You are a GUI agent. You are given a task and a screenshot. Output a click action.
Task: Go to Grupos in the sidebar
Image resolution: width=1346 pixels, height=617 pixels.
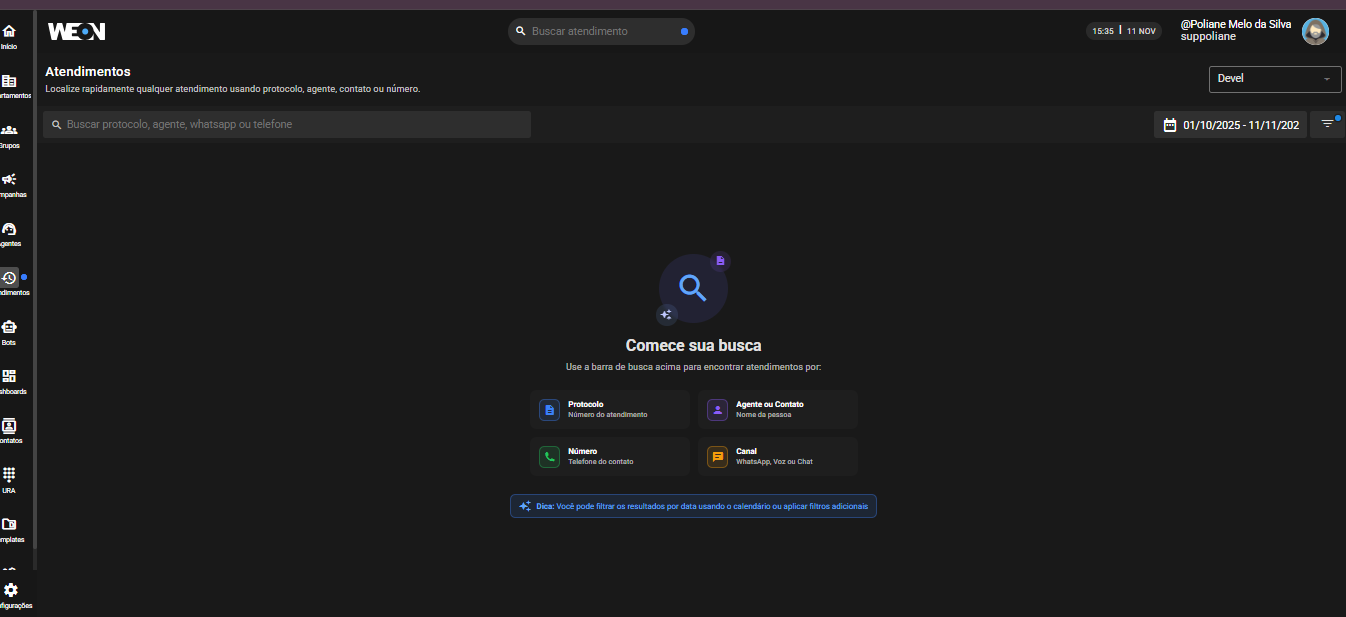9,131
